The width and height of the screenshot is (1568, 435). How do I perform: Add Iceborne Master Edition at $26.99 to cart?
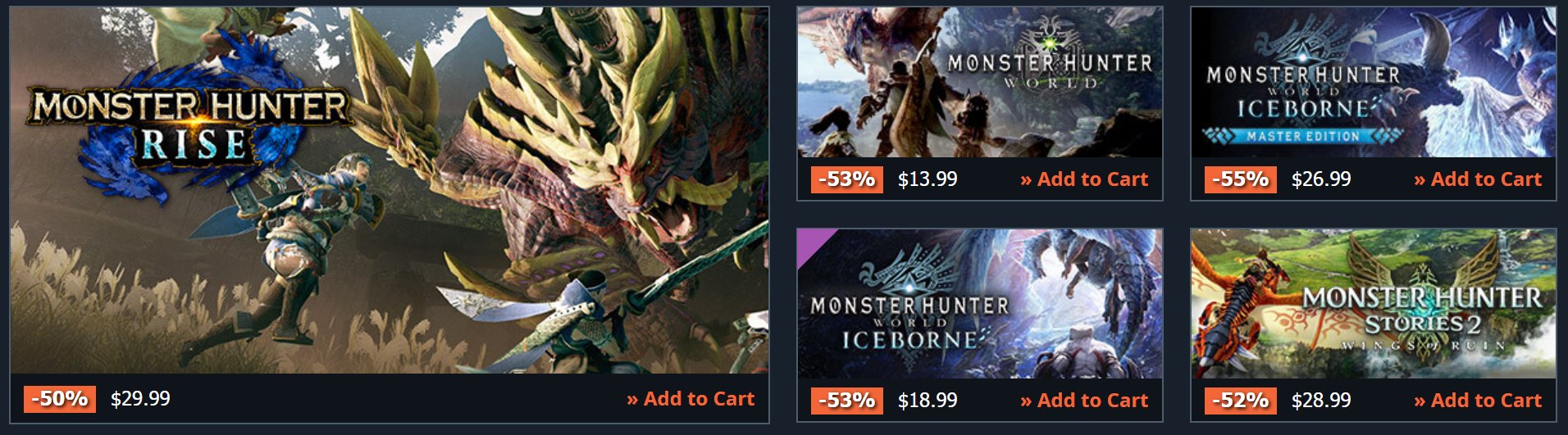click(1478, 179)
